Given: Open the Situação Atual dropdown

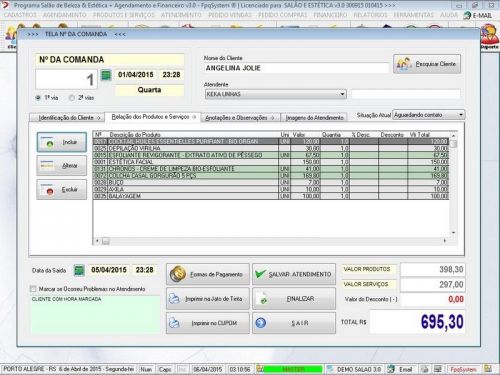Looking at the screenshot, I should pyautogui.click(x=461, y=115).
